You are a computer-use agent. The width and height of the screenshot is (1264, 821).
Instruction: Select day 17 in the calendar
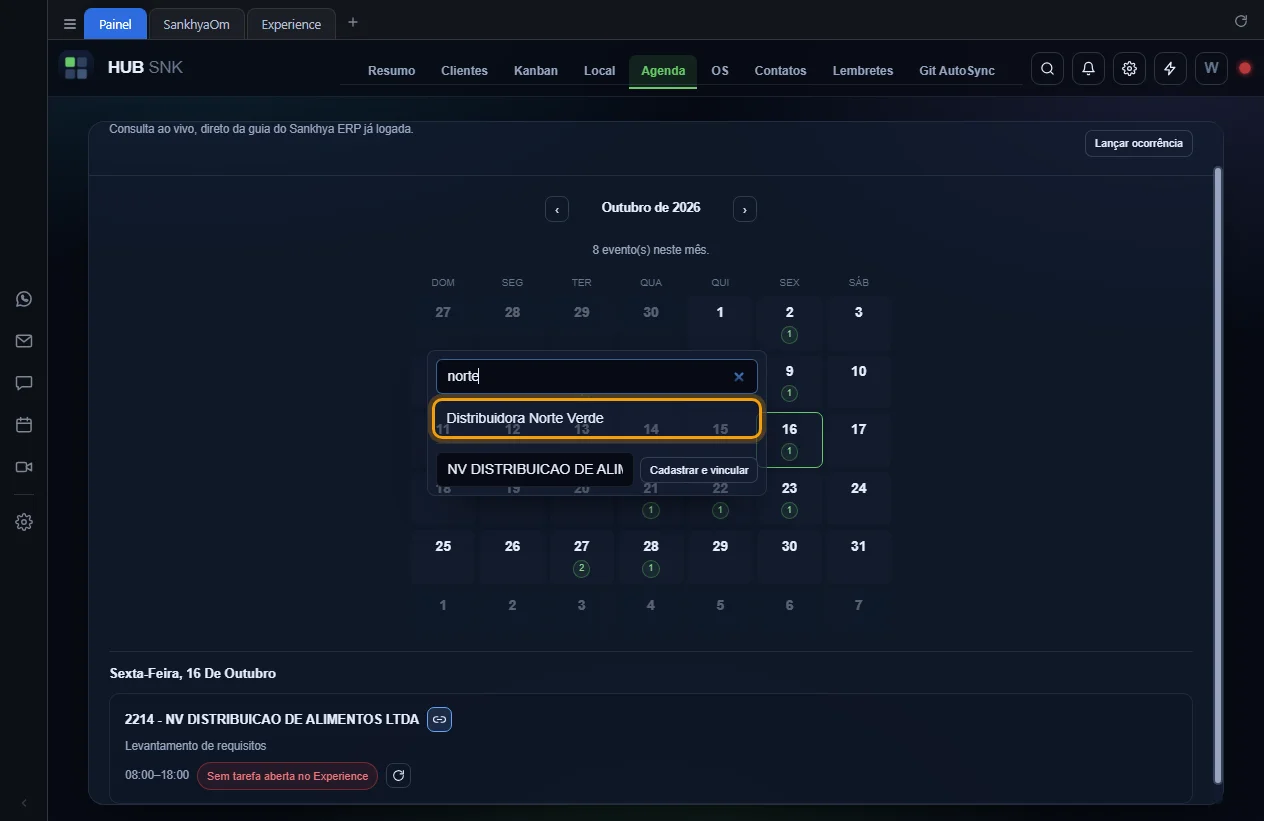coord(858,439)
